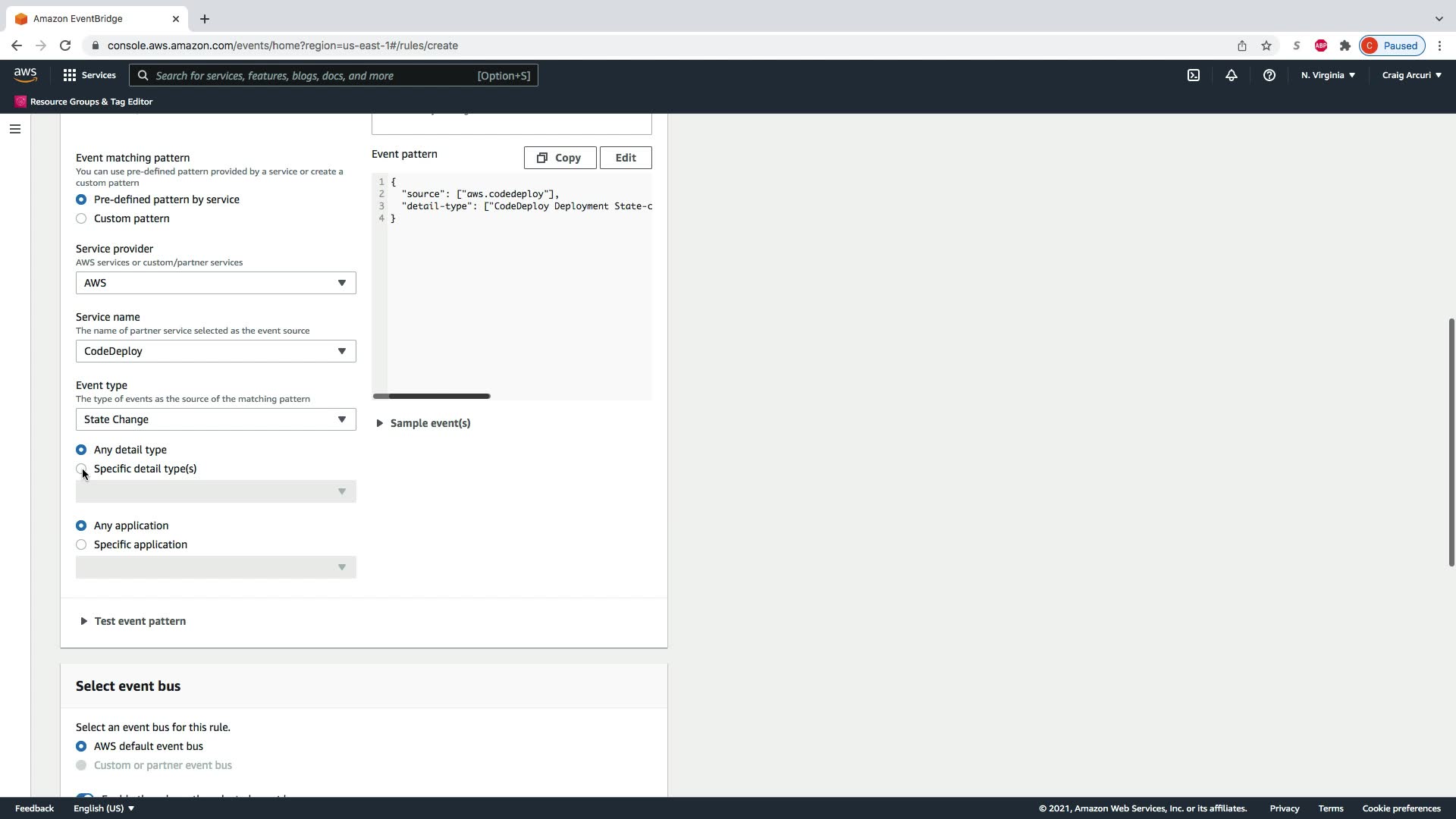1456x819 pixels.
Task: Select Custom pattern radio option
Action: tap(81, 218)
